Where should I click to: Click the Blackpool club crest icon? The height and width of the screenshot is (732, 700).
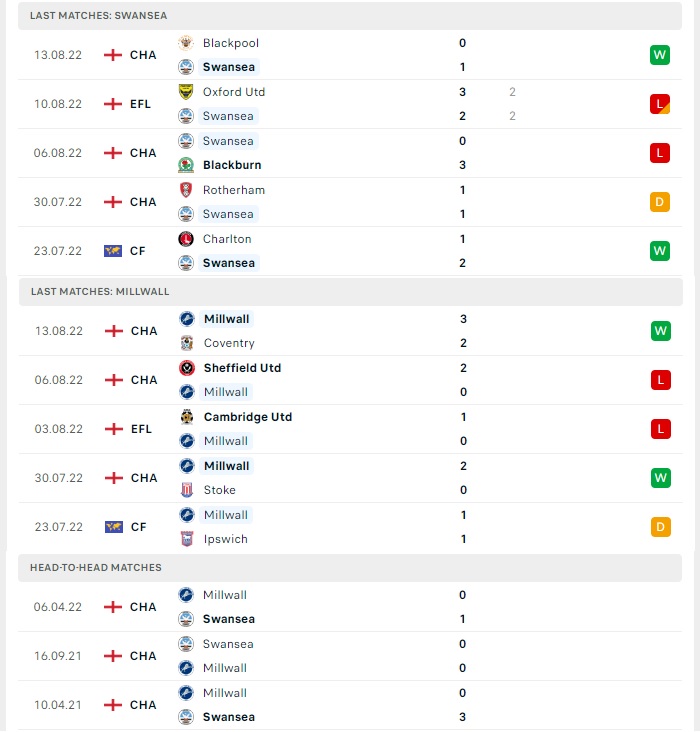[186, 43]
